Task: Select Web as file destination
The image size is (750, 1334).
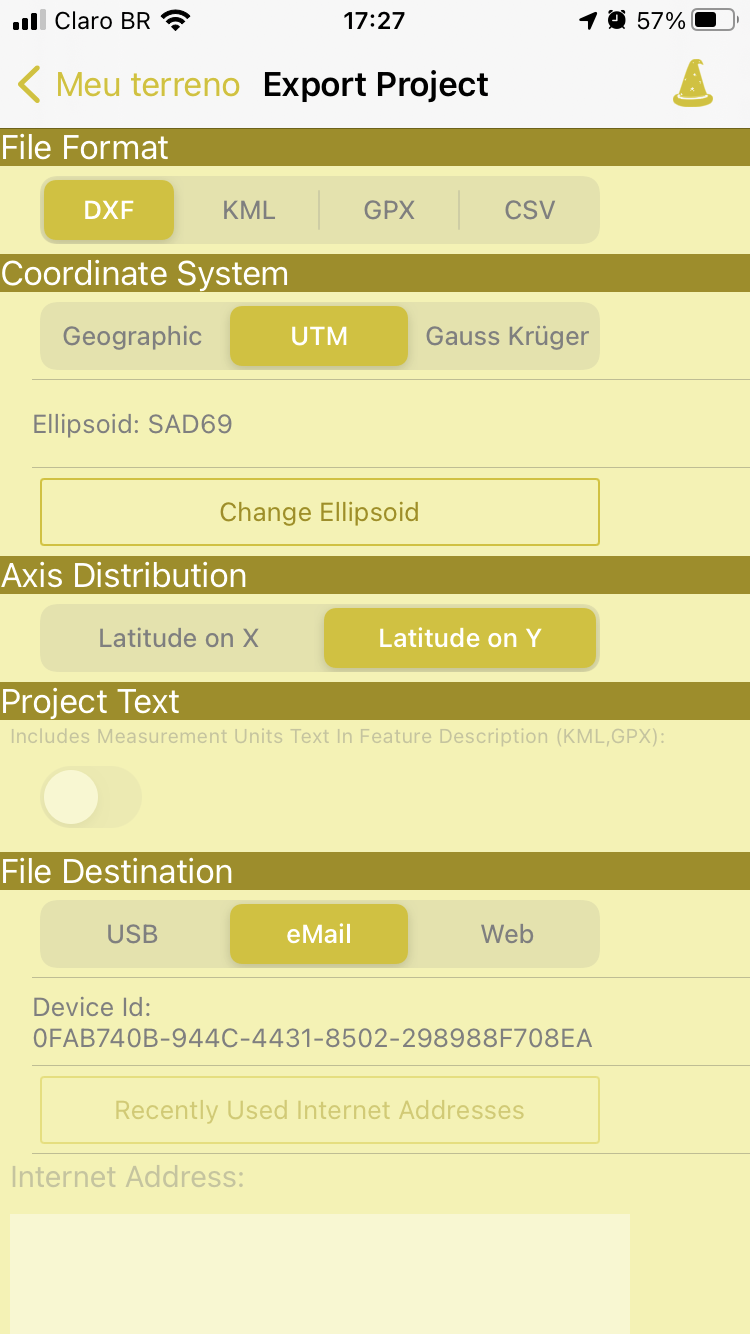Action: point(507,934)
